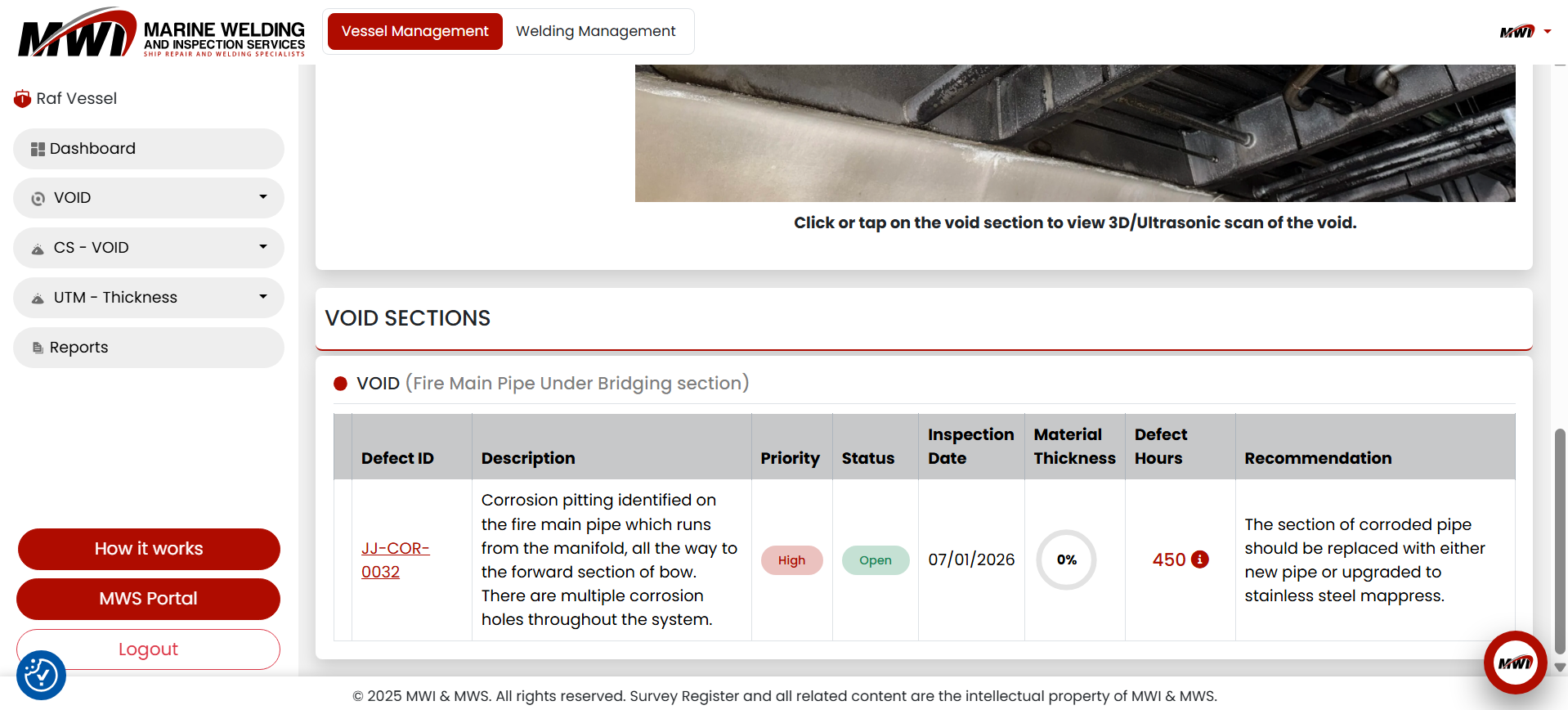Click the 3D/Ultrasonic scan instruction caption
Screen dimensions: 1568x710
pos(1075,223)
